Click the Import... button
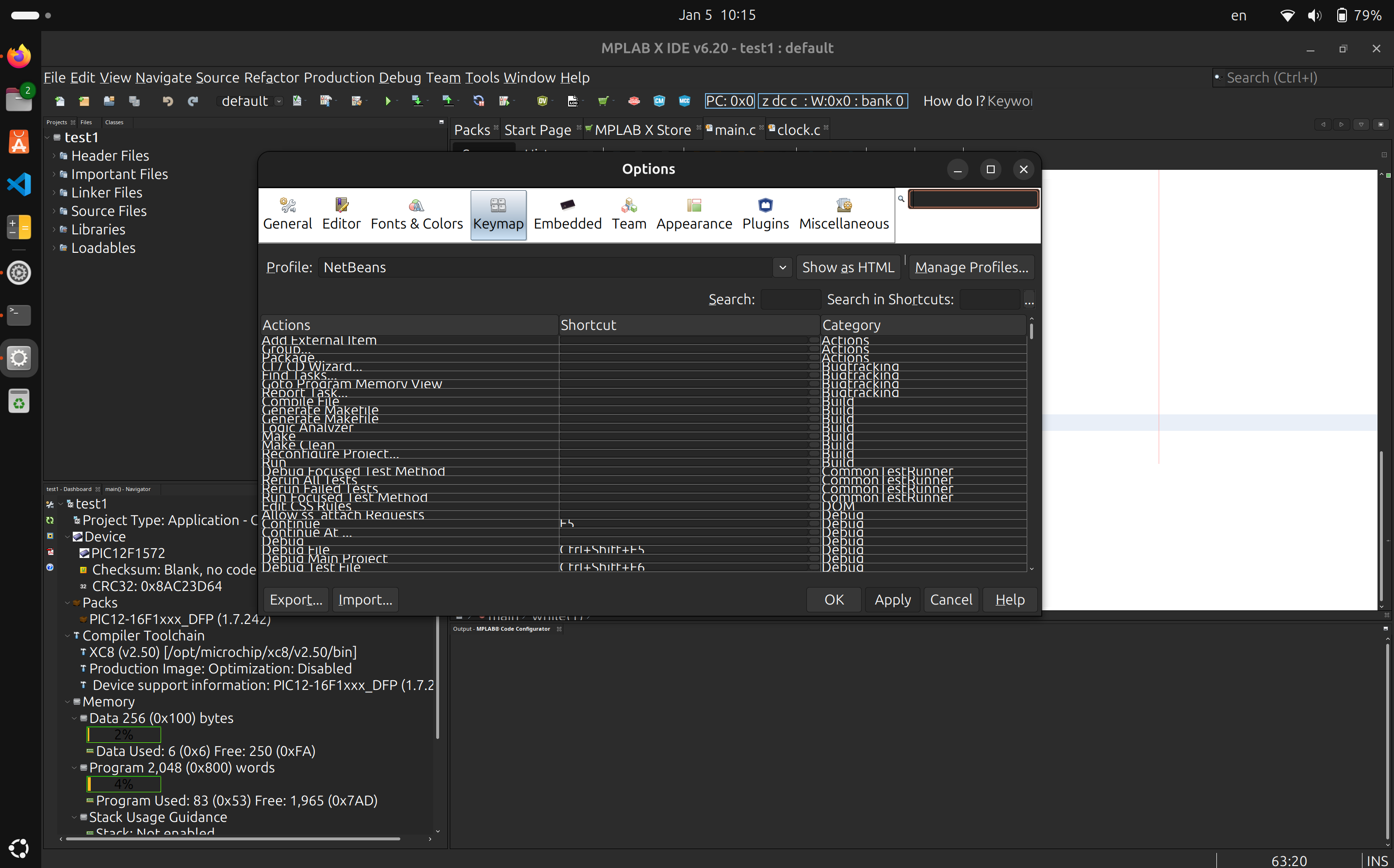This screenshot has height=868, width=1394. (x=365, y=599)
